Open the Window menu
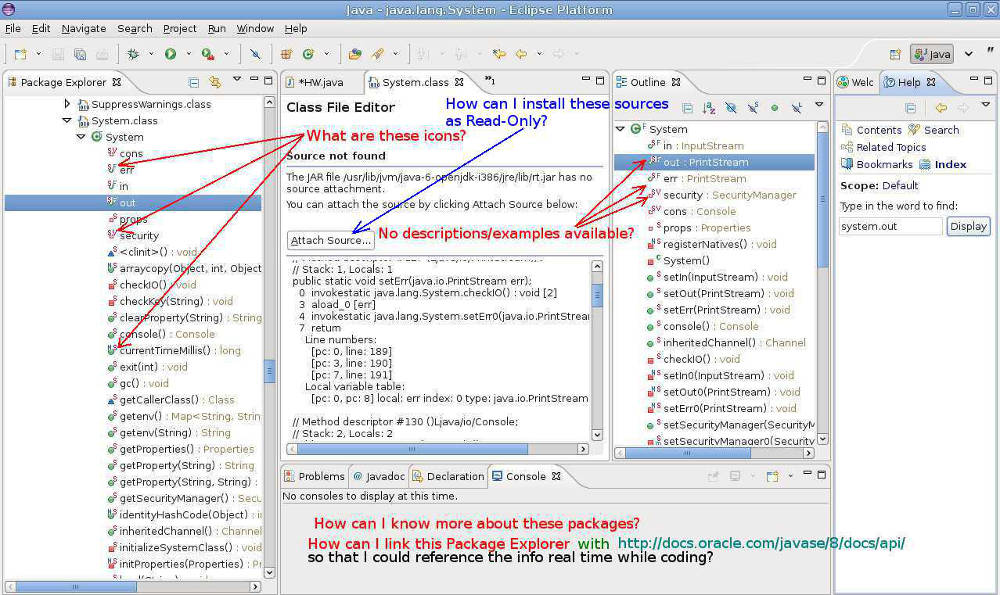 click(x=255, y=29)
